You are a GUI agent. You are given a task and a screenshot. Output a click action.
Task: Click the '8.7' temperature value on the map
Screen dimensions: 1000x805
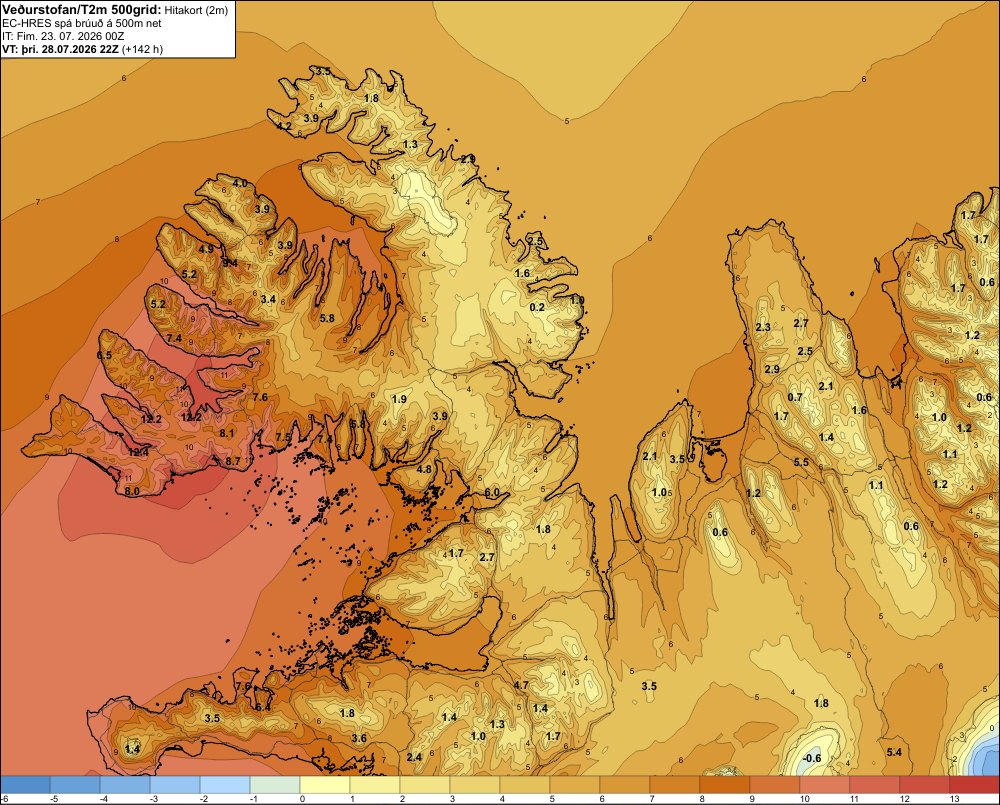click(233, 461)
